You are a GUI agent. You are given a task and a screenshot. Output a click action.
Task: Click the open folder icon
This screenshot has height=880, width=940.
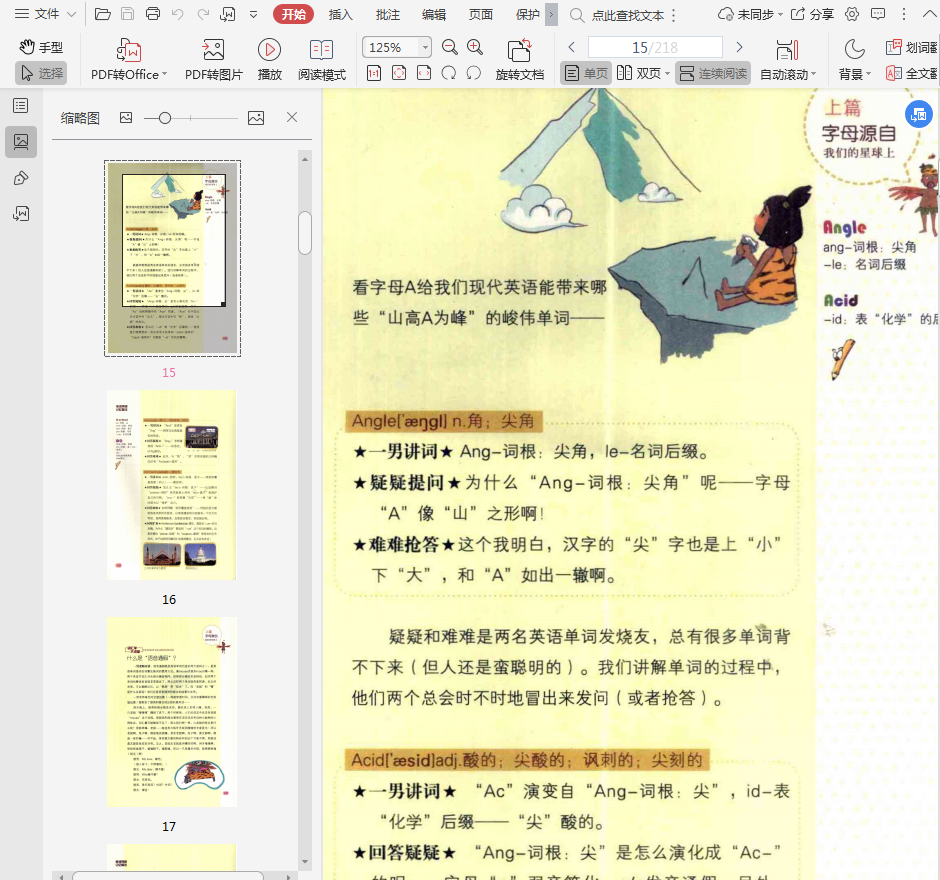coord(103,14)
